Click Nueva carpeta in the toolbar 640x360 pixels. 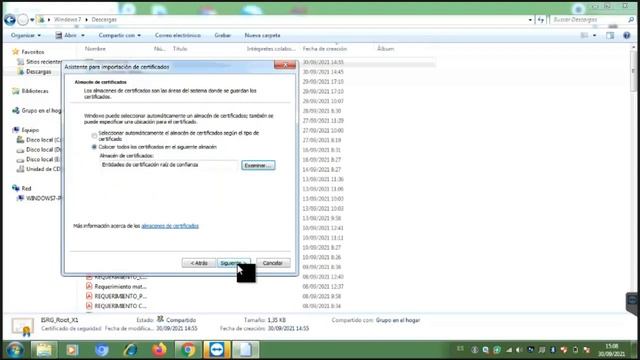pyautogui.click(x=262, y=36)
